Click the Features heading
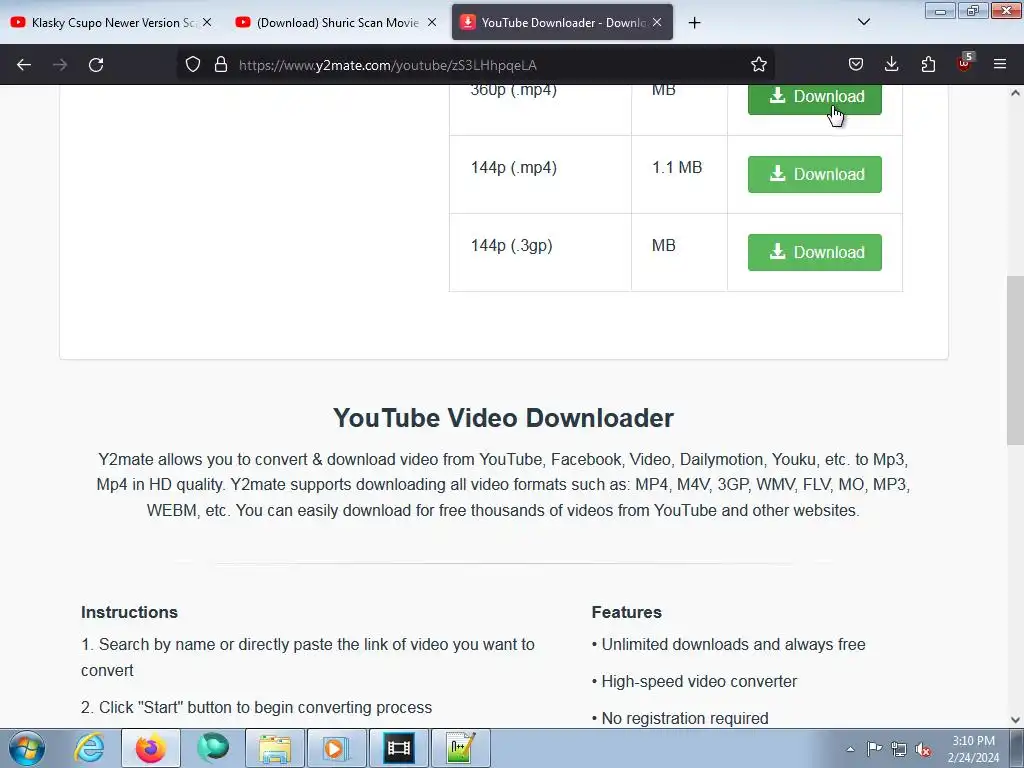The image size is (1024, 768). coord(626,612)
